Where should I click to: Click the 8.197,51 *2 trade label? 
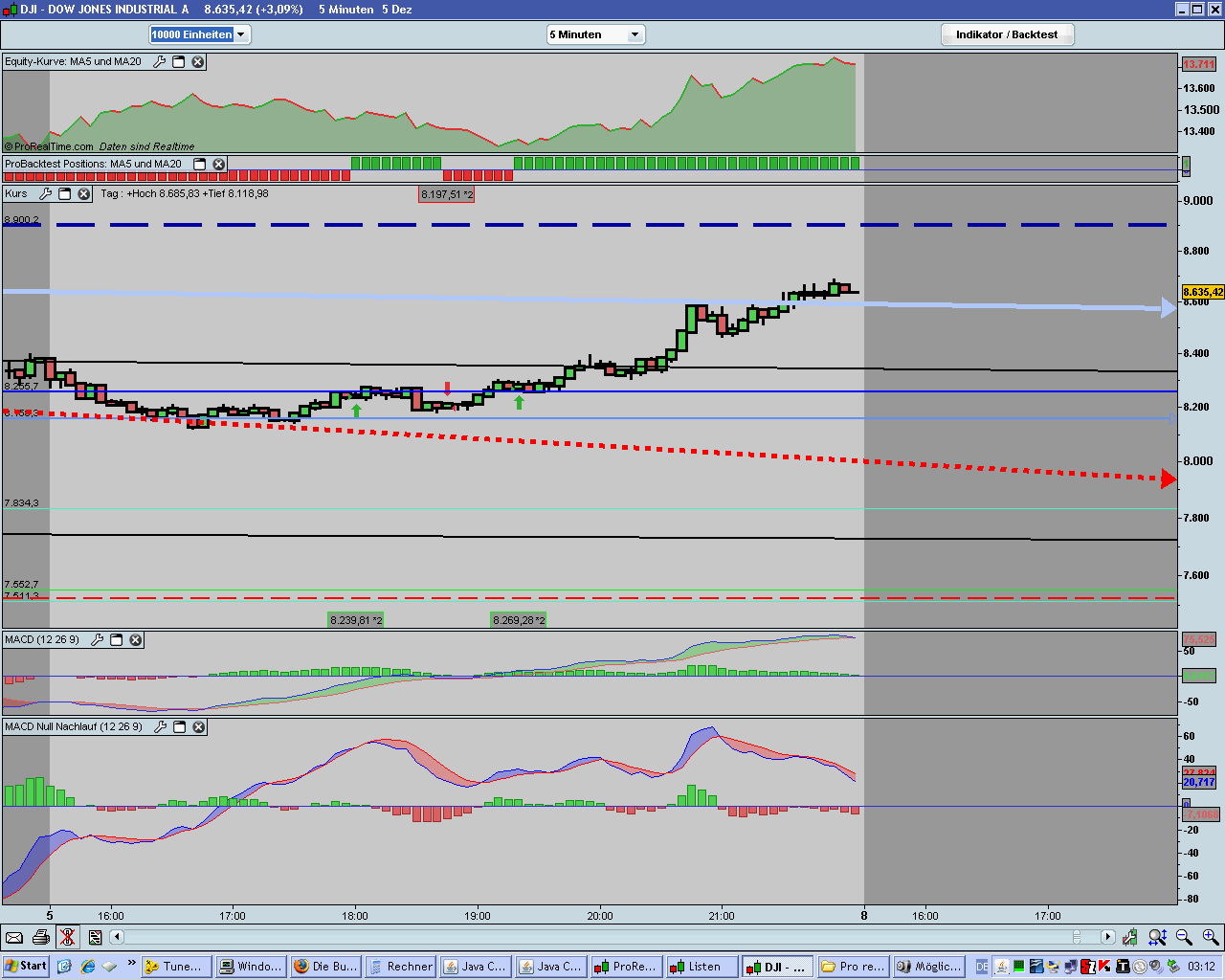pos(447,194)
